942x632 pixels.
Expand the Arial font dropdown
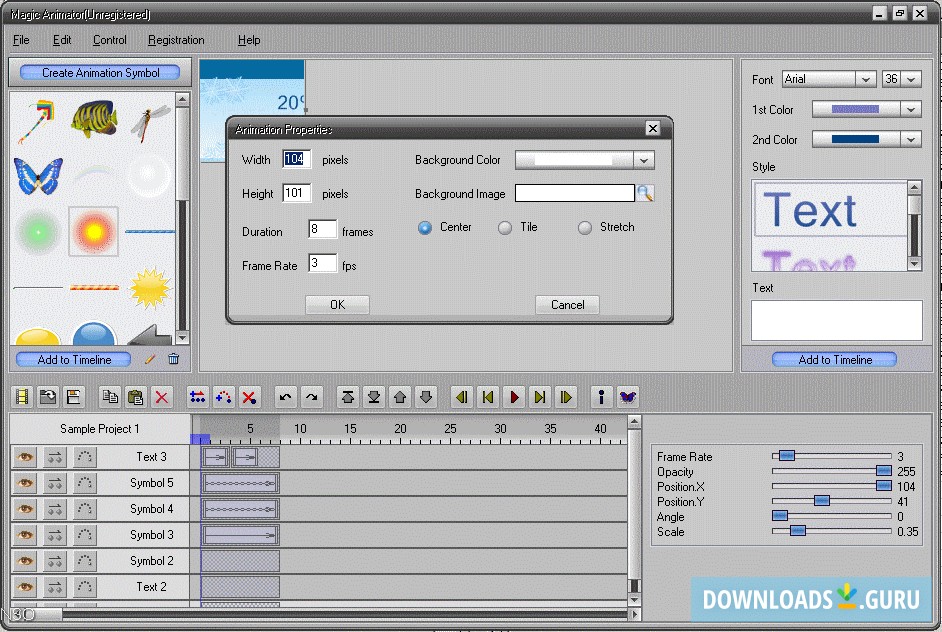point(864,80)
